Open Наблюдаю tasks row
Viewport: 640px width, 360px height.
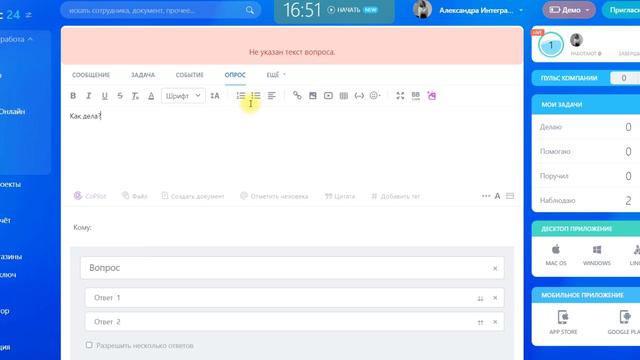coord(586,200)
